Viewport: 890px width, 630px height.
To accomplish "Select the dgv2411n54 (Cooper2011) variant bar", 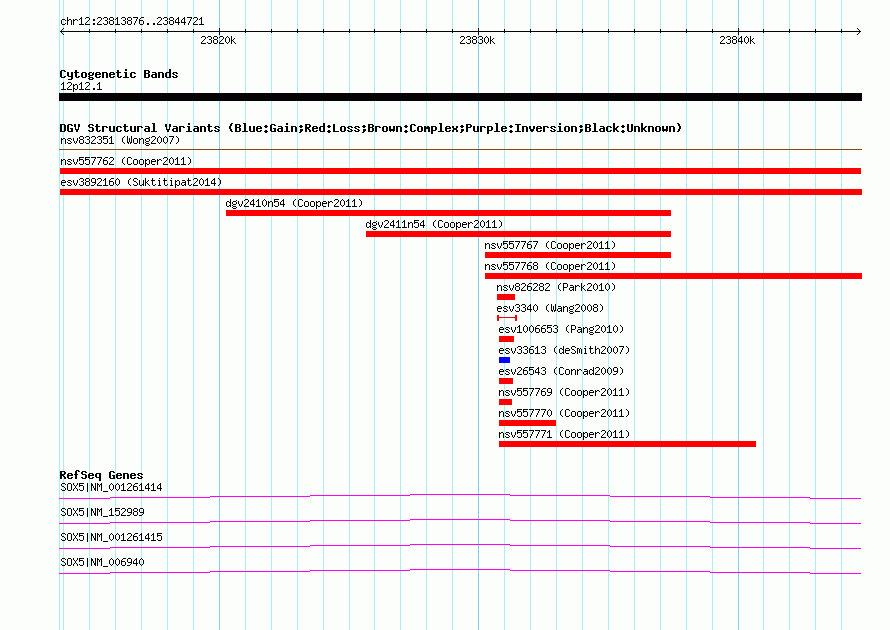I will click(x=518, y=234).
